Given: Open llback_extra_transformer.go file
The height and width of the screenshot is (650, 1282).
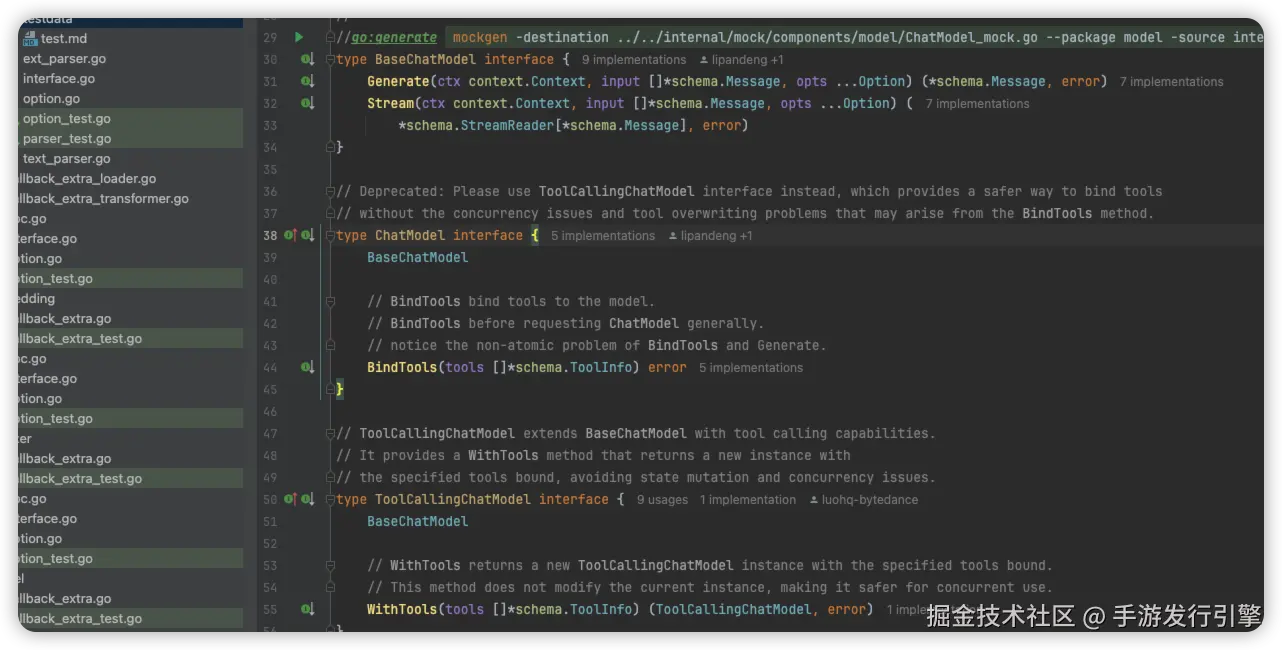Looking at the screenshot, I should pos(103,199).
